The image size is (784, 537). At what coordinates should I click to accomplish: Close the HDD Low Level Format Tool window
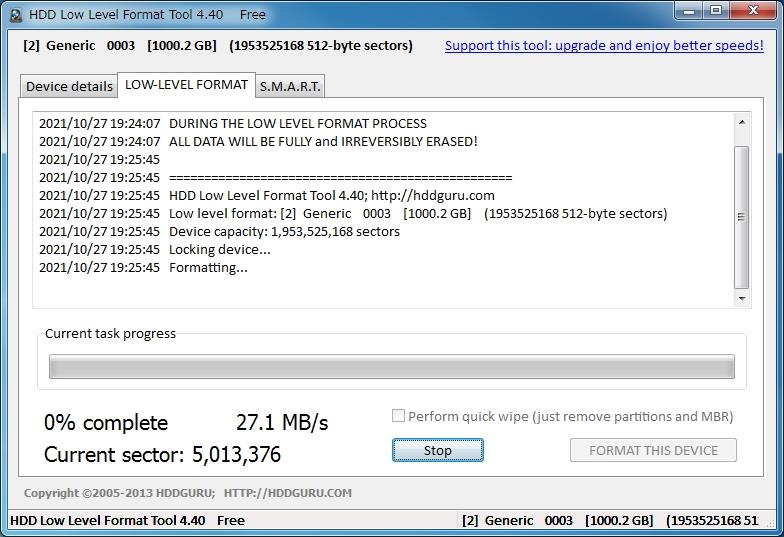point(753,10)
